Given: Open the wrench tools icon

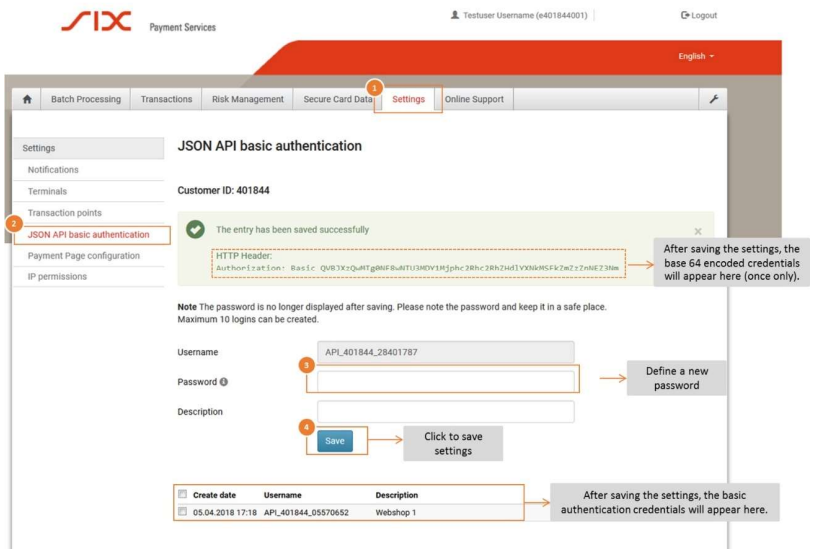Looking at the screenshot, I should 711,99.
